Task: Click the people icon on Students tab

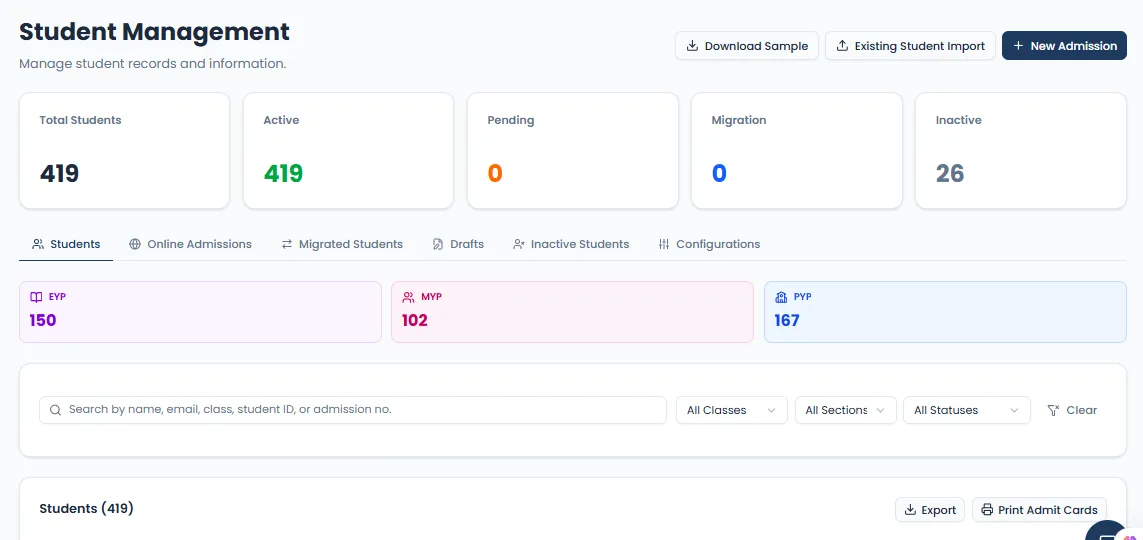Action: point(38,244)
